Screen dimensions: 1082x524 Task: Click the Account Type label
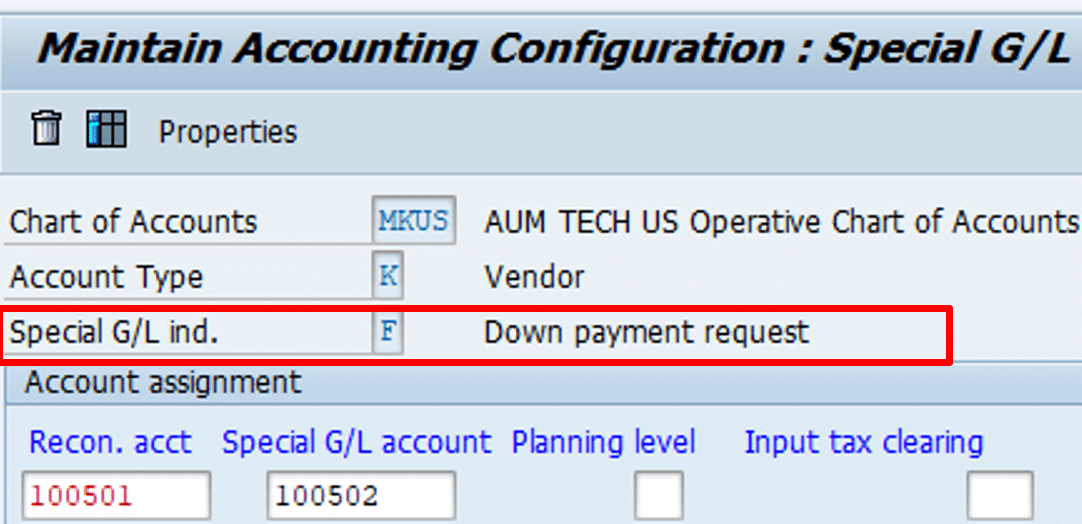106,278
